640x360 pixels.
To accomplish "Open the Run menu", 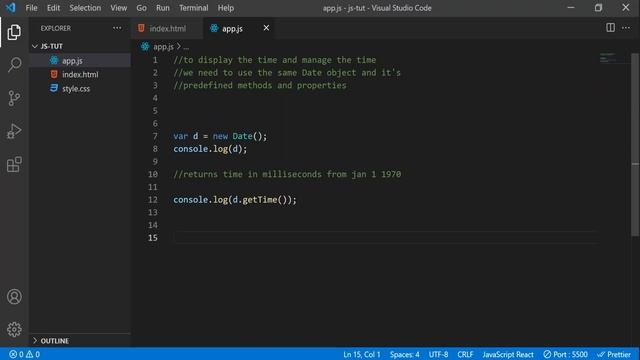I will 162,8.
